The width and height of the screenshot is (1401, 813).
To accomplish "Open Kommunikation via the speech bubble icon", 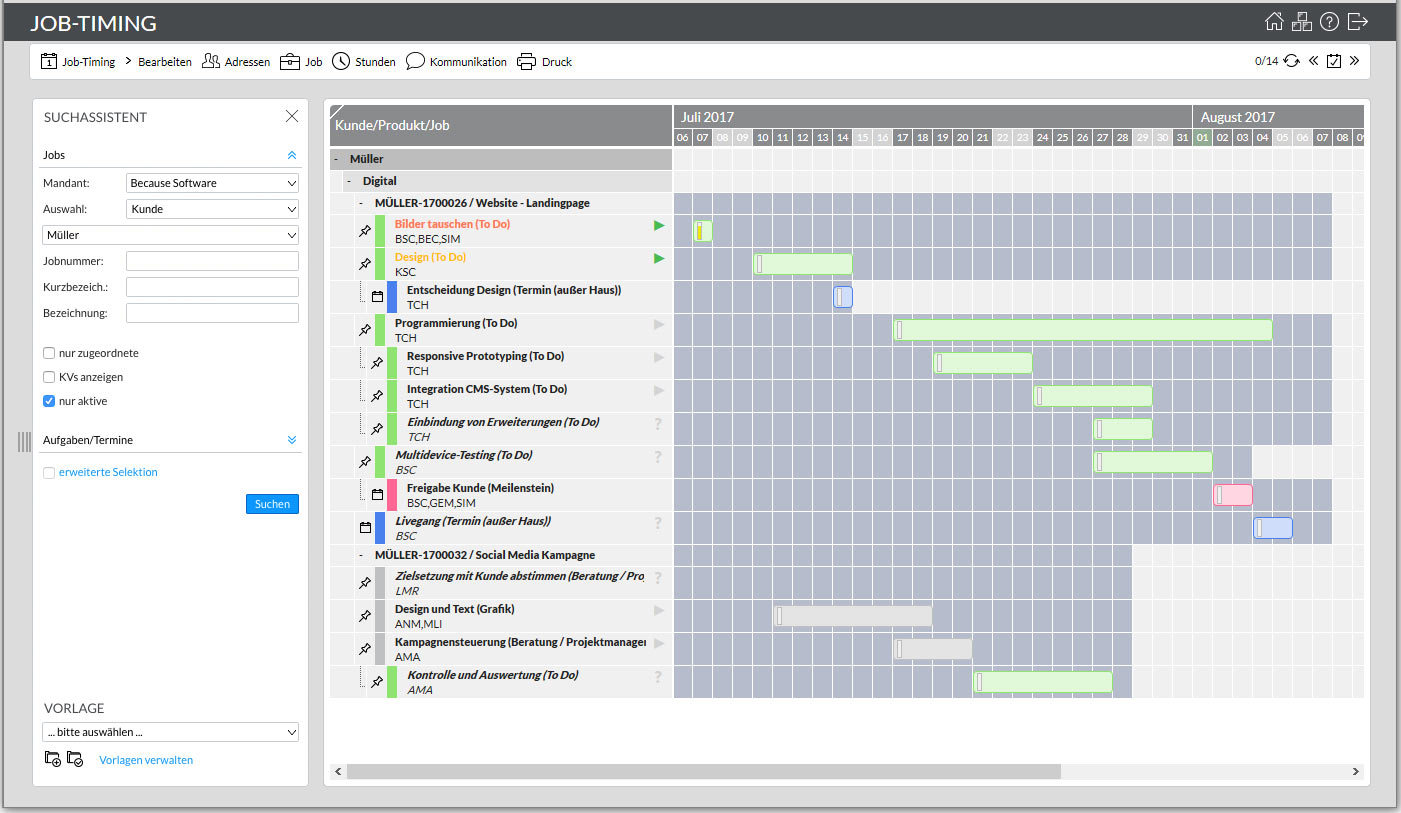I will click(414, 61).
